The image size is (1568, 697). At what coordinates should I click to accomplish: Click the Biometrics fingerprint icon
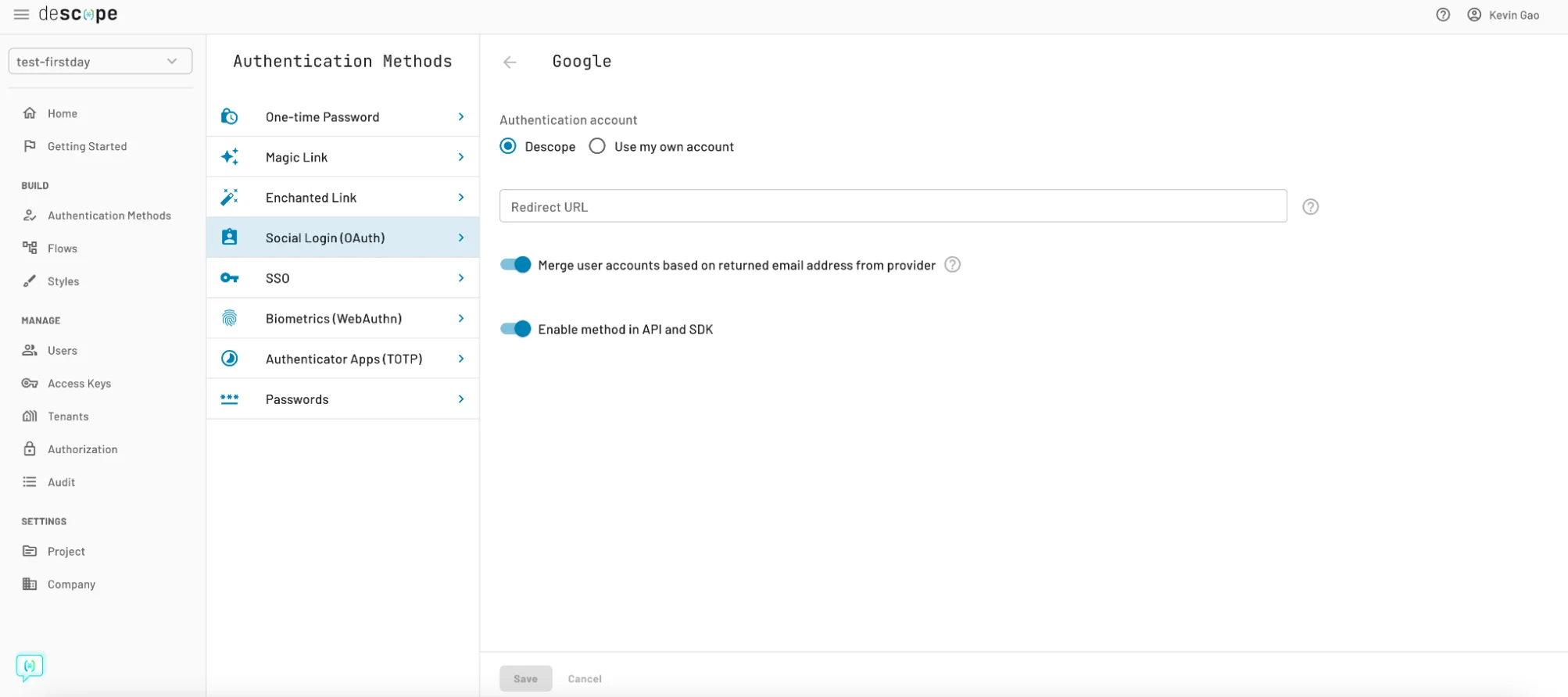[229, 319]
